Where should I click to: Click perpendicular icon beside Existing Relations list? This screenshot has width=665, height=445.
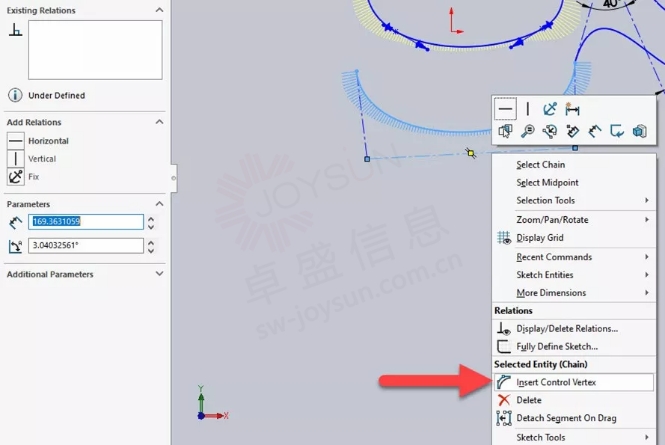pos(16,30)
